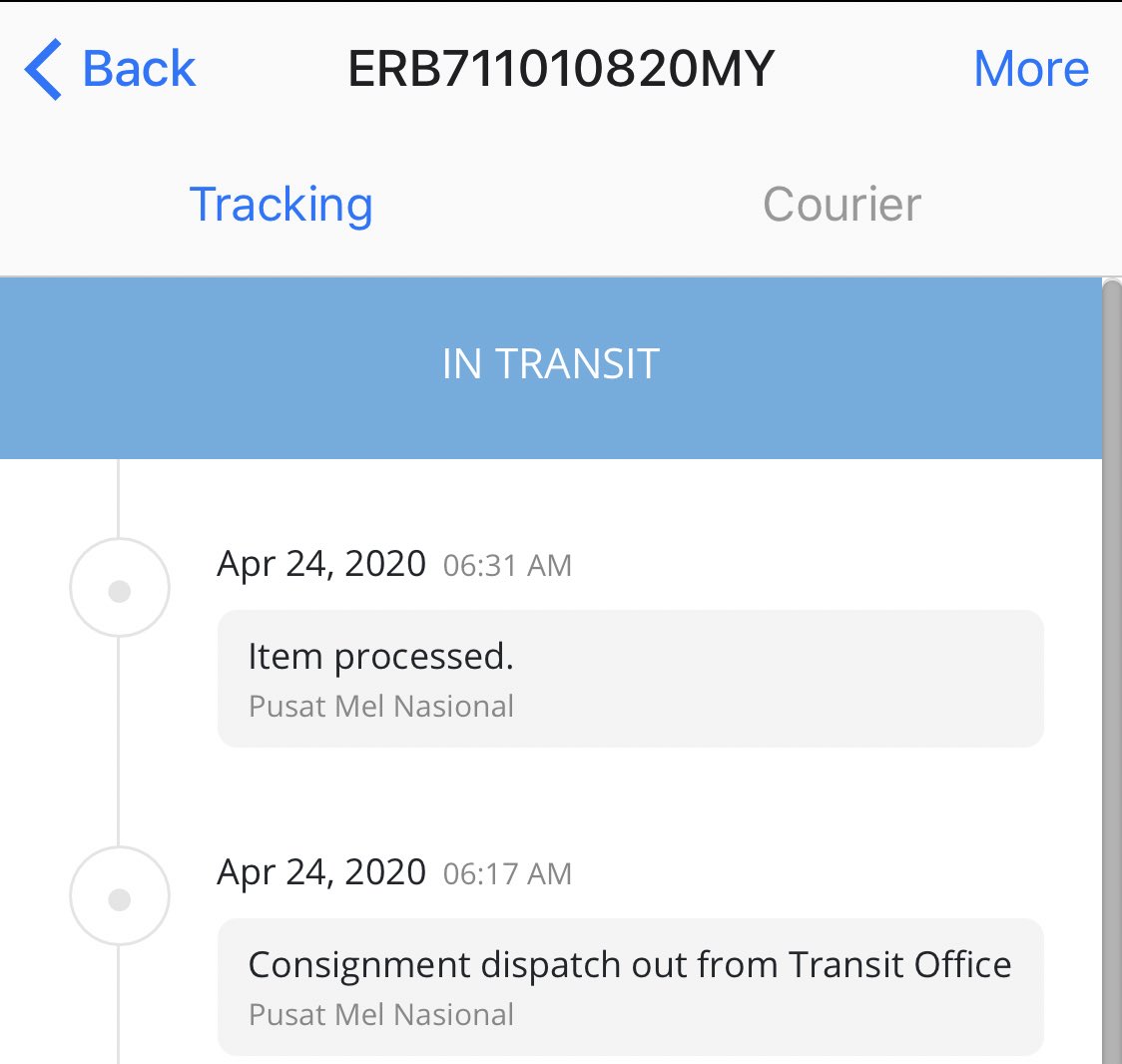
Task: Click the Back text link
Action: (x=139, y=69)
